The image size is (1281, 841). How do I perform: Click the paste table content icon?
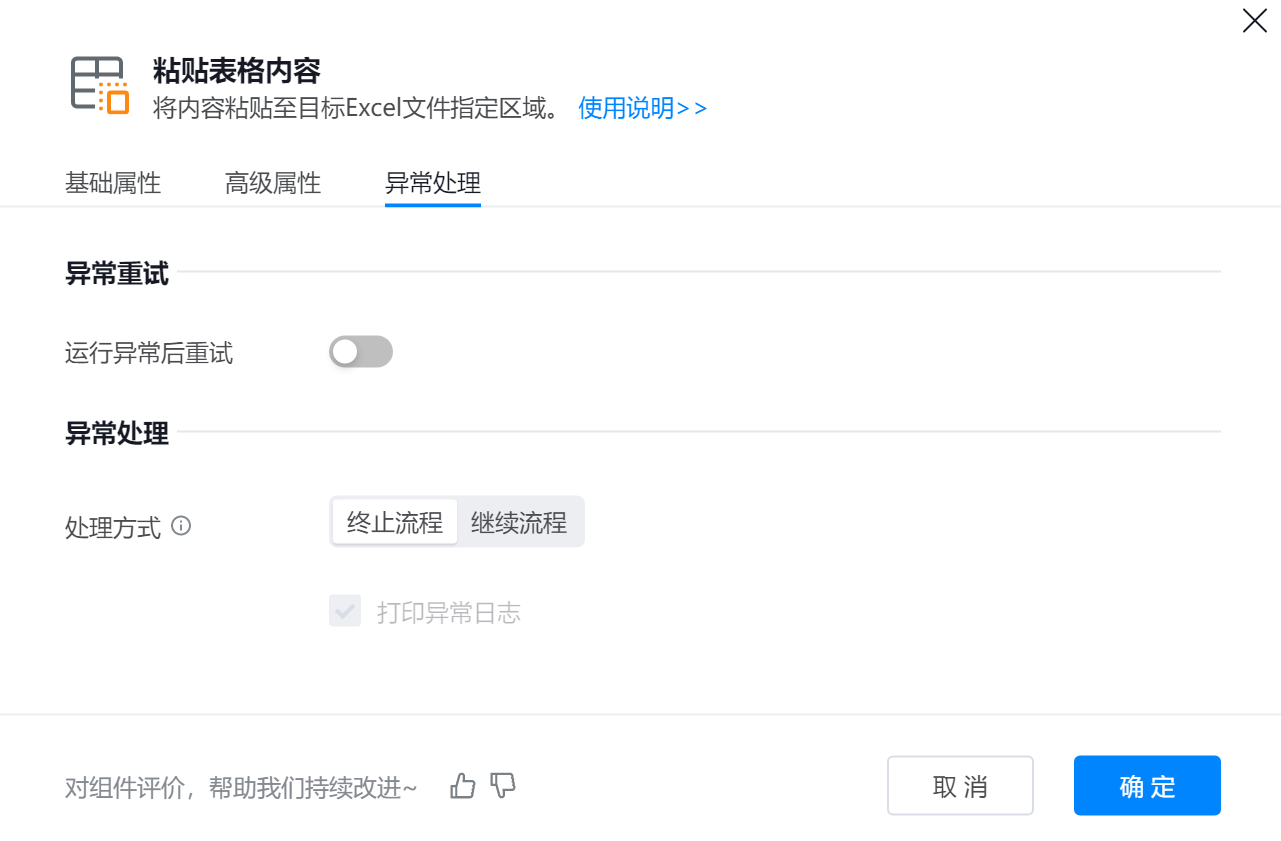coord(100,85)
